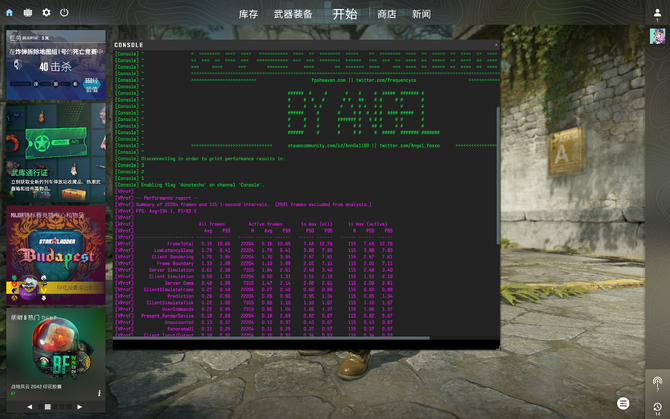Open the recent history clock icon
Viewport: 670px width, 419px height.
pos(657,404)
